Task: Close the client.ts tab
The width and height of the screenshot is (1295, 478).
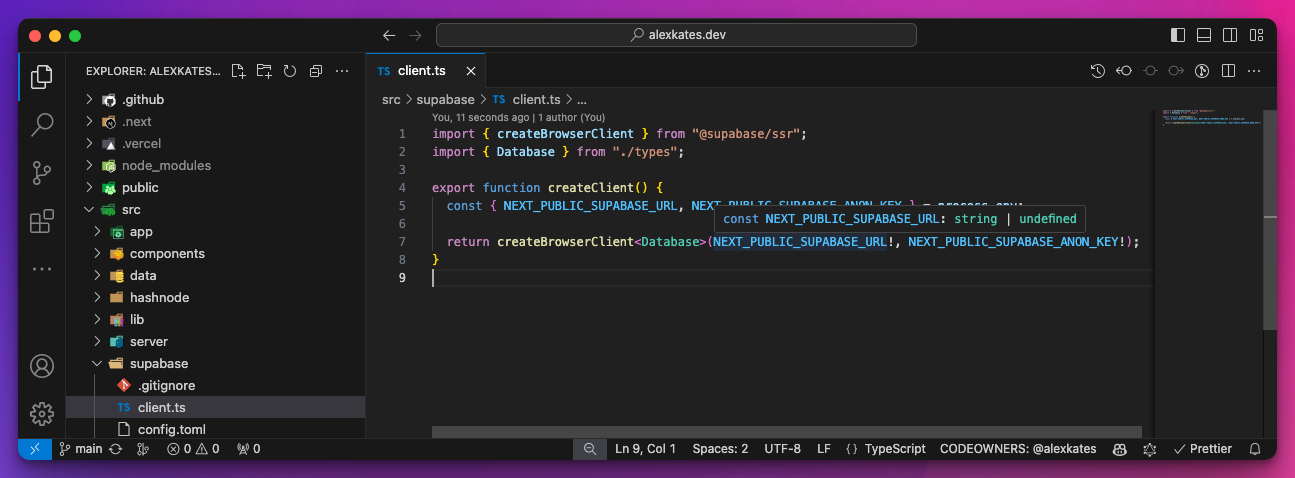Action: 471,71
